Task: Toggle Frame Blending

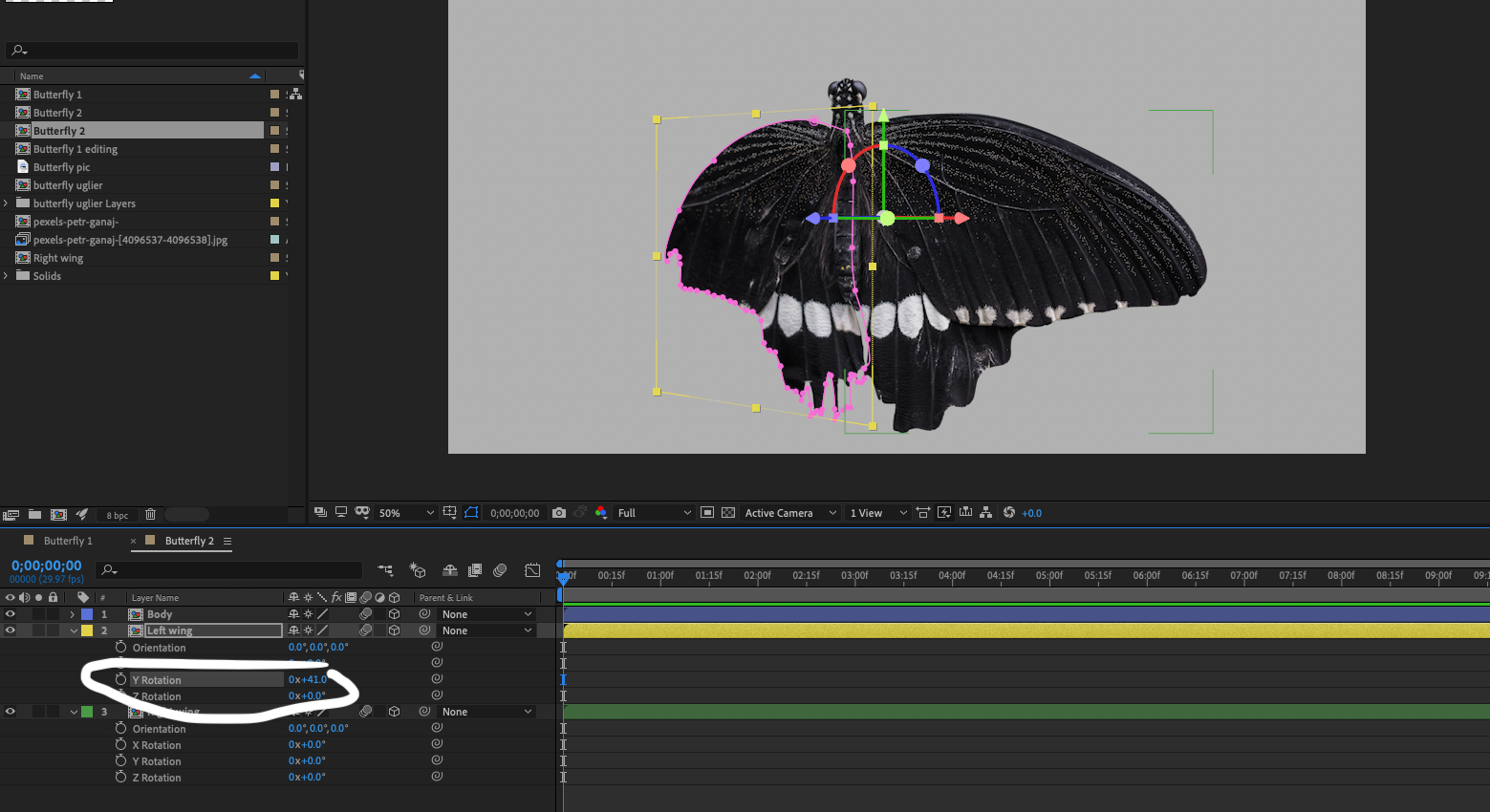Action: (x=474, y=569)
